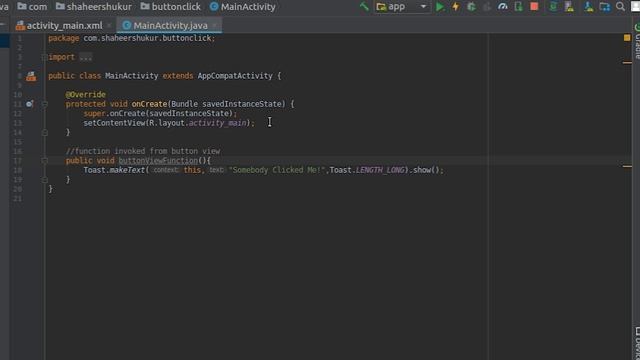The image size is (640, 360).
Task: Click the function invoked from button view comment
Action: point(143,151)
